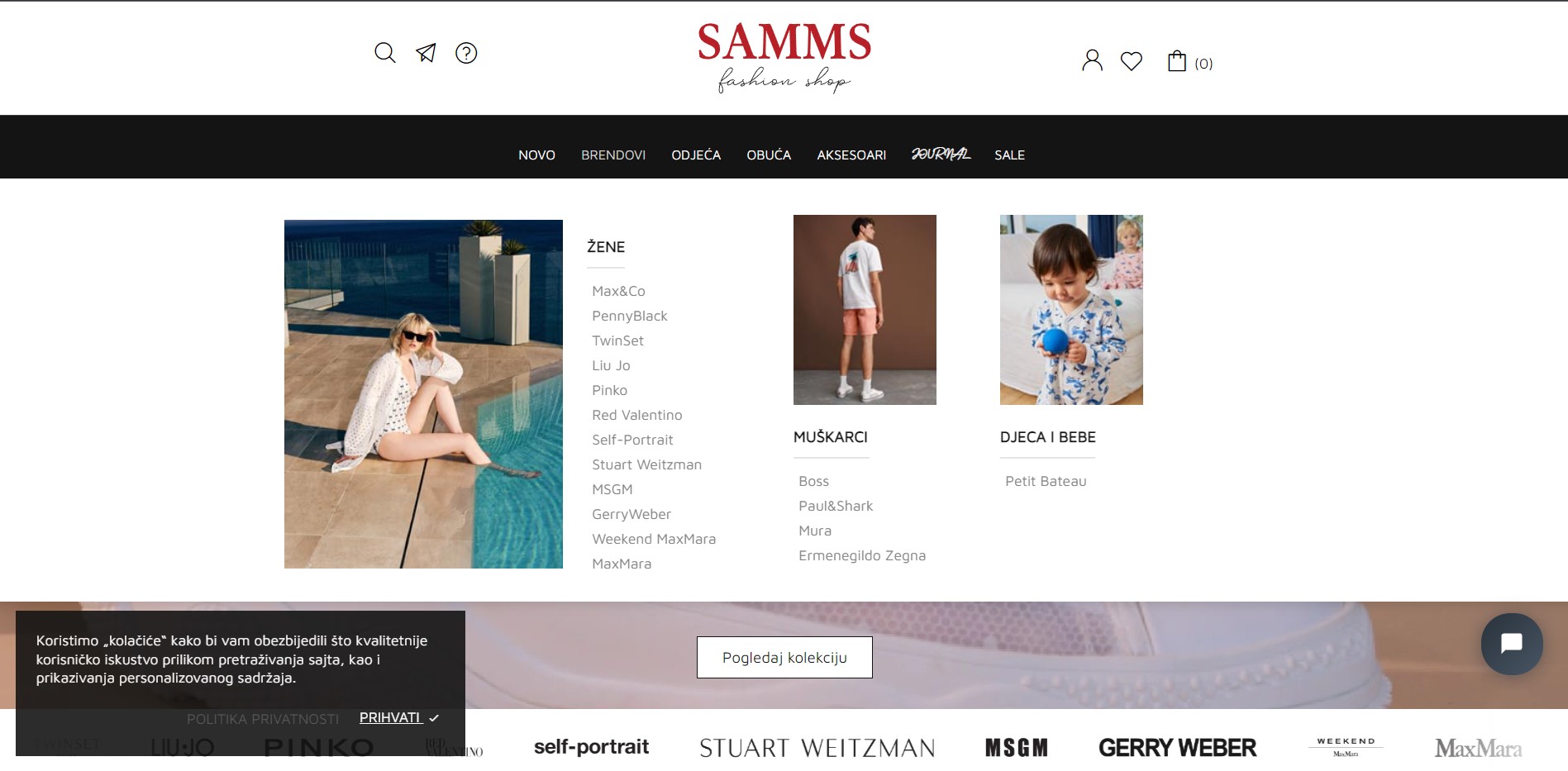Expand the OBUĆA menu

(769, 155)
